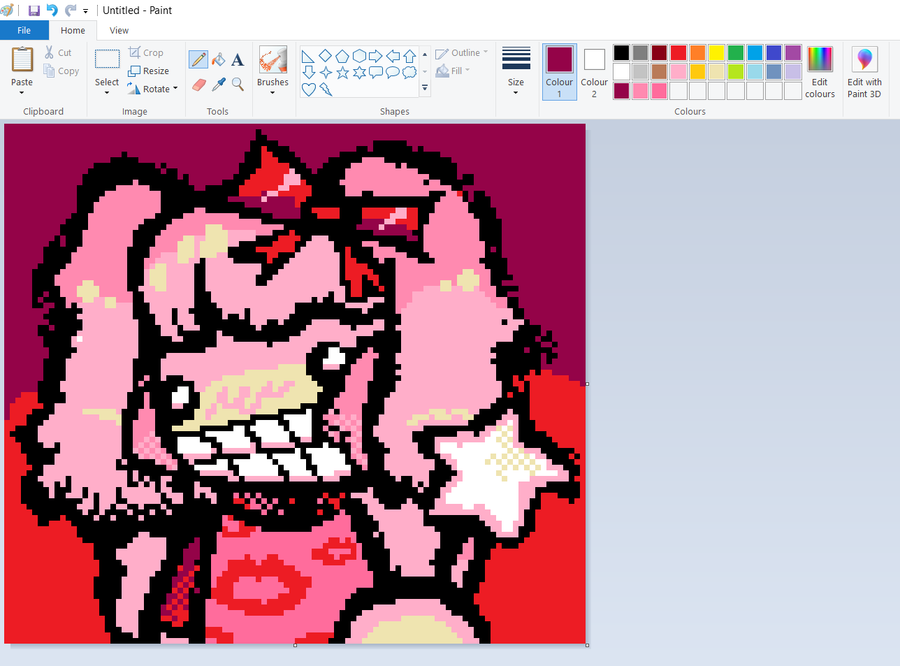900x666 pixels.
Task: Click the Paste clipboard icon
Action: coord(22,60)
